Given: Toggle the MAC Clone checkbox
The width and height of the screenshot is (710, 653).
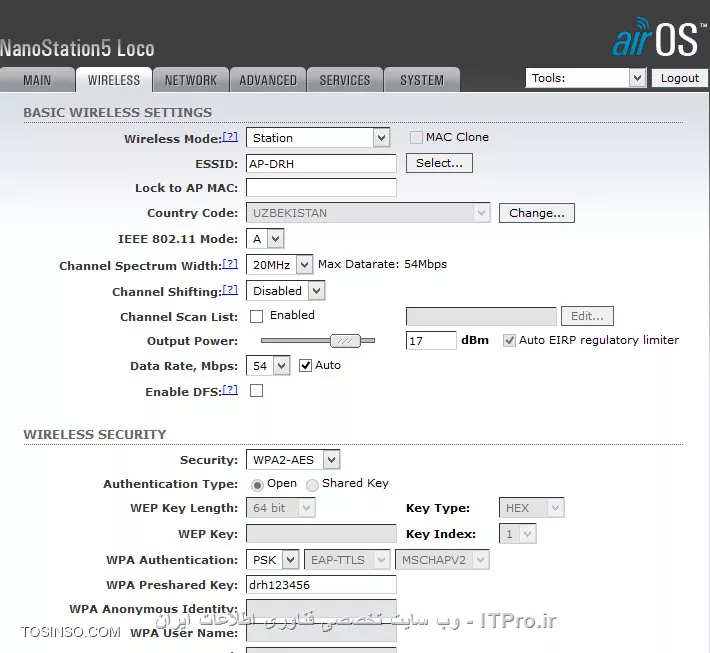Looking at the screenshot, I should point(416,137).
